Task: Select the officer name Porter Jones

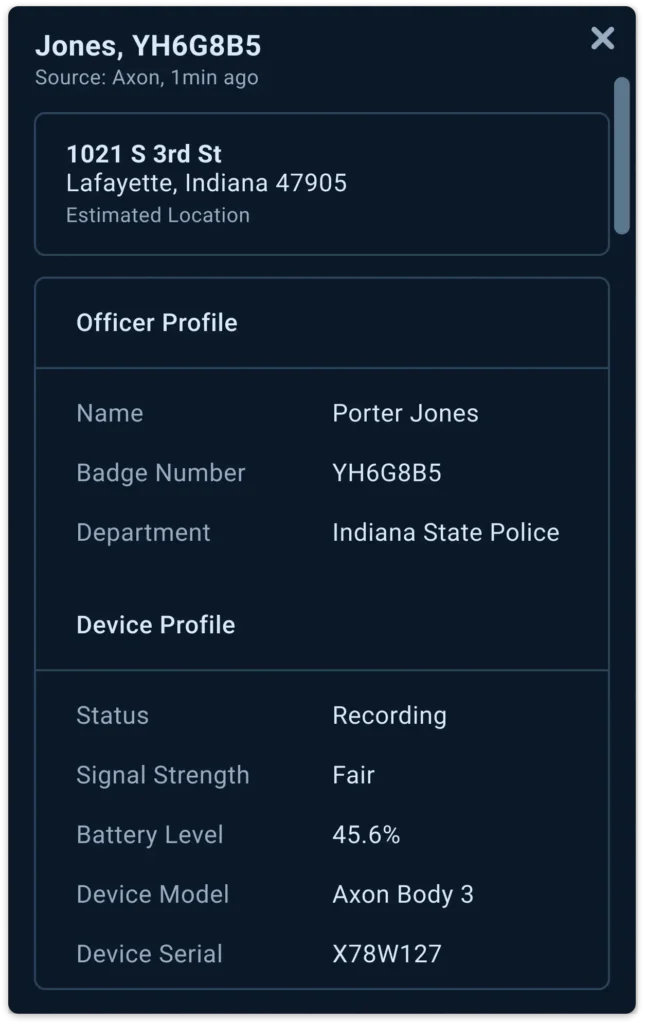Action: point(404,412)
